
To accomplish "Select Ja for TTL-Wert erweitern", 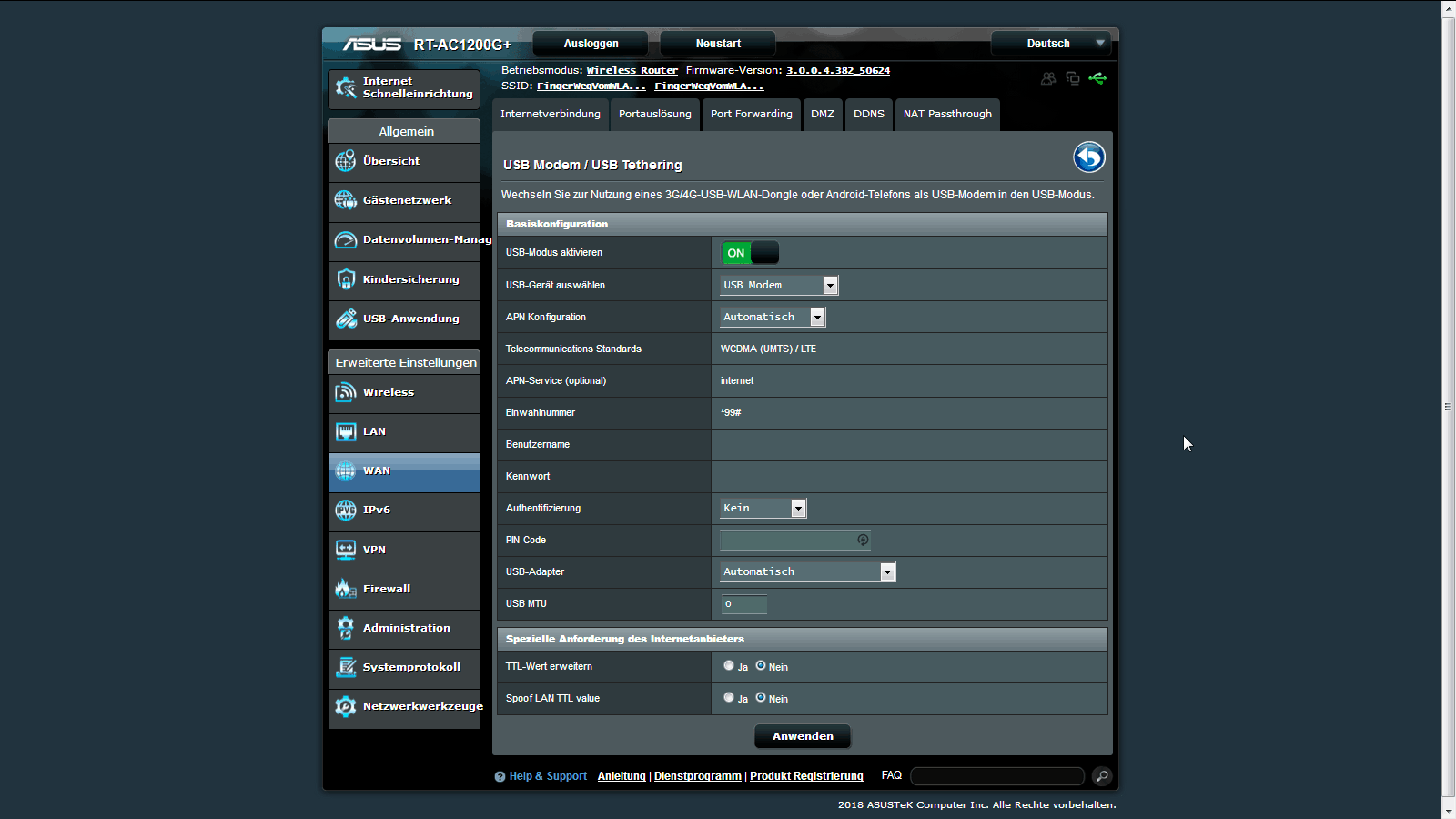I will (729, 666).
